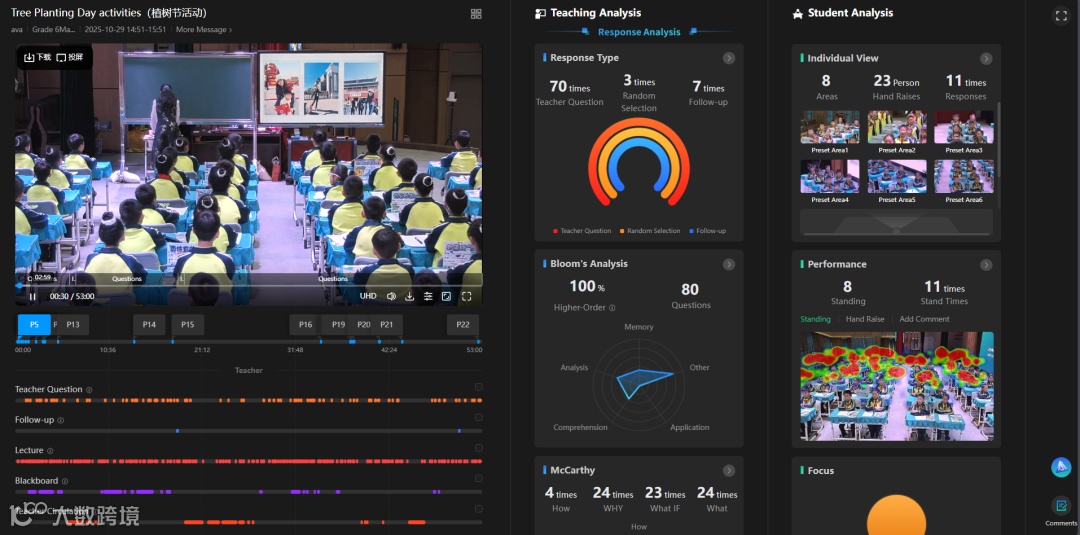
Task: Enter fullscreen video mode
Action: pos(466,296)
